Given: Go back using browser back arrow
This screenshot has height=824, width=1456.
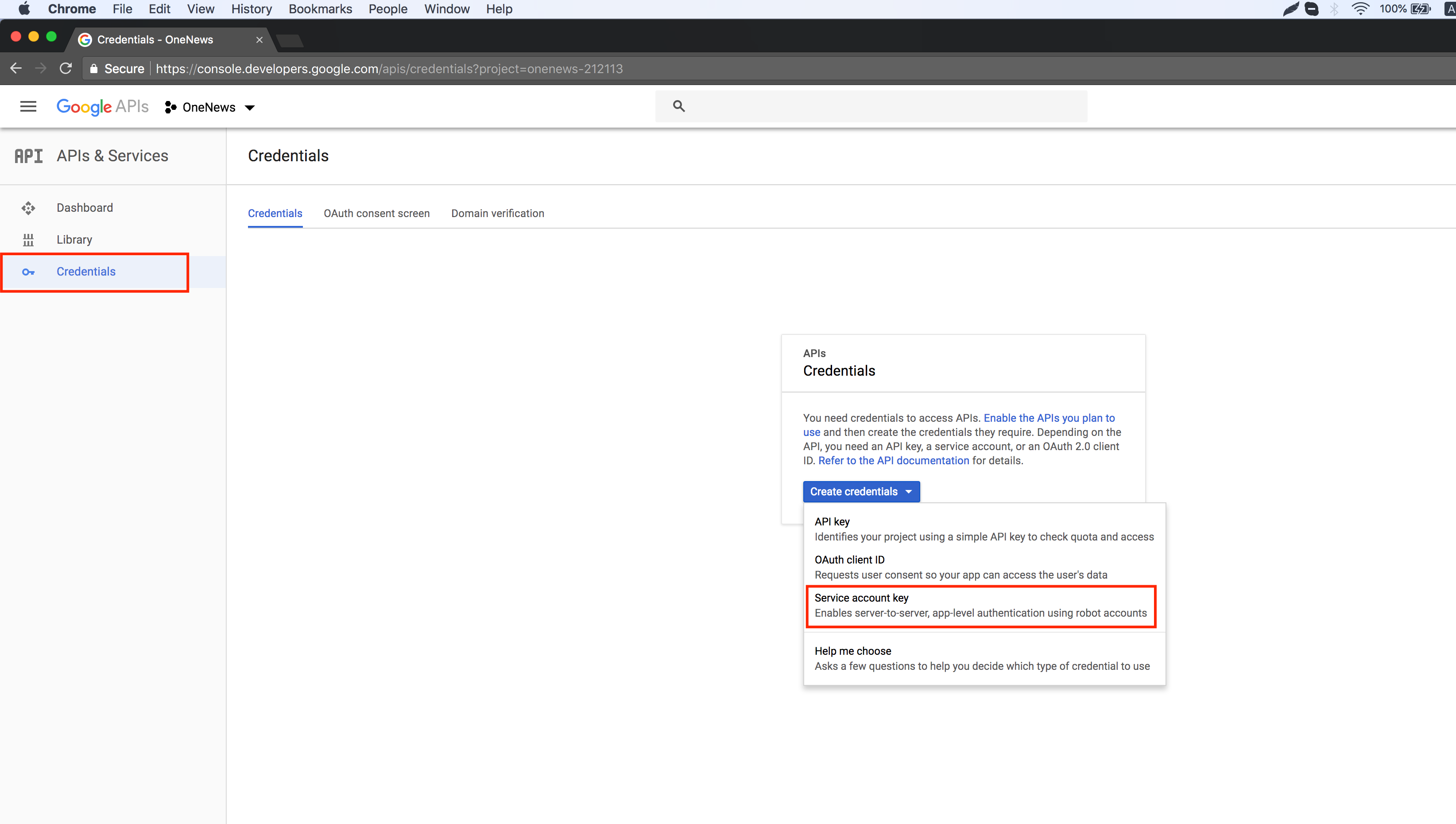Looking at the screenshot, I should pyautogui.click(x=16, y=69).
